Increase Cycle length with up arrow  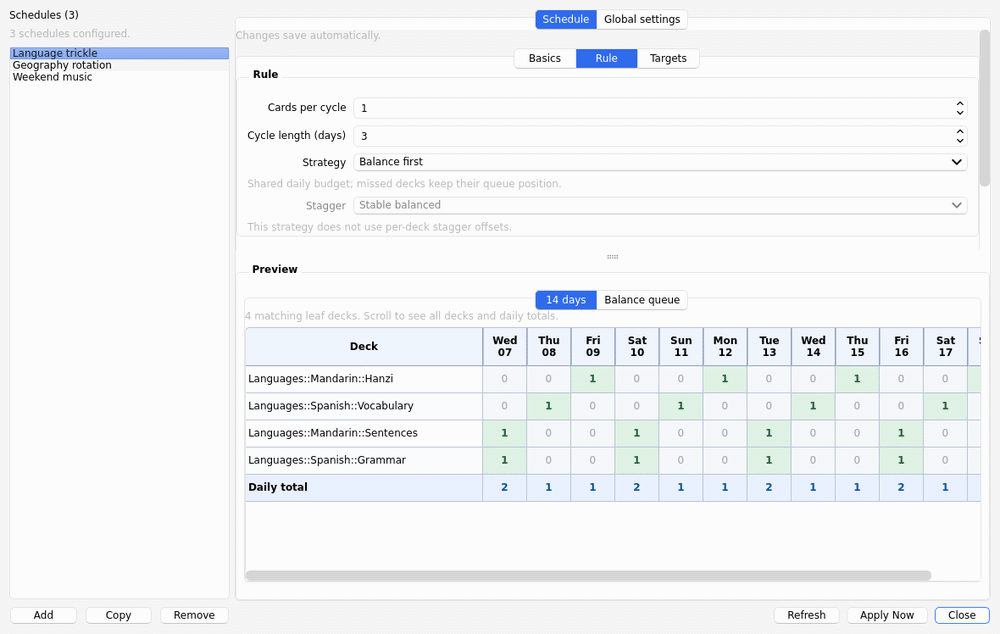point(960,131)
